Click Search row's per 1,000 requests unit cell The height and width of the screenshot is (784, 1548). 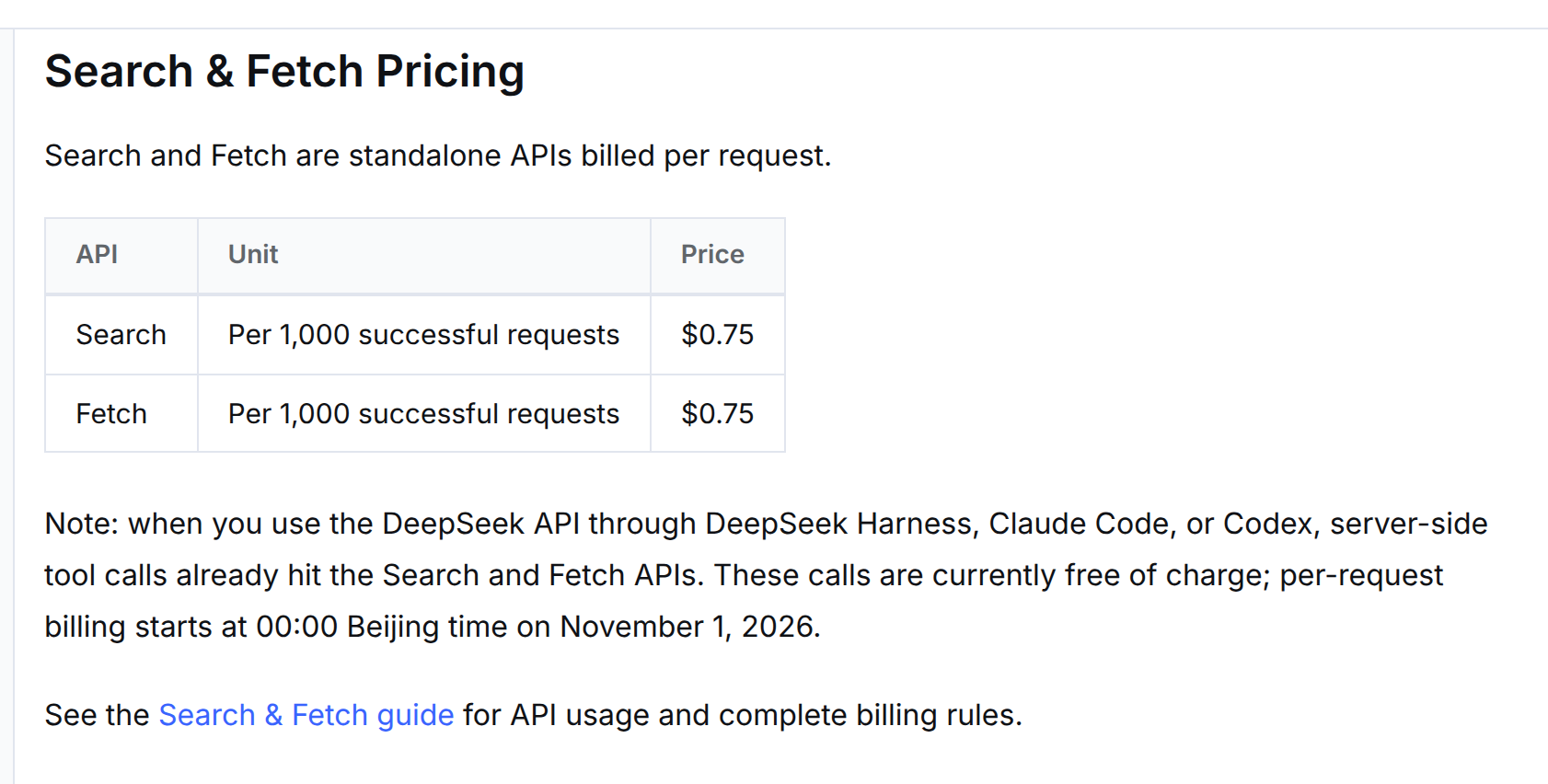coord(424,335)
